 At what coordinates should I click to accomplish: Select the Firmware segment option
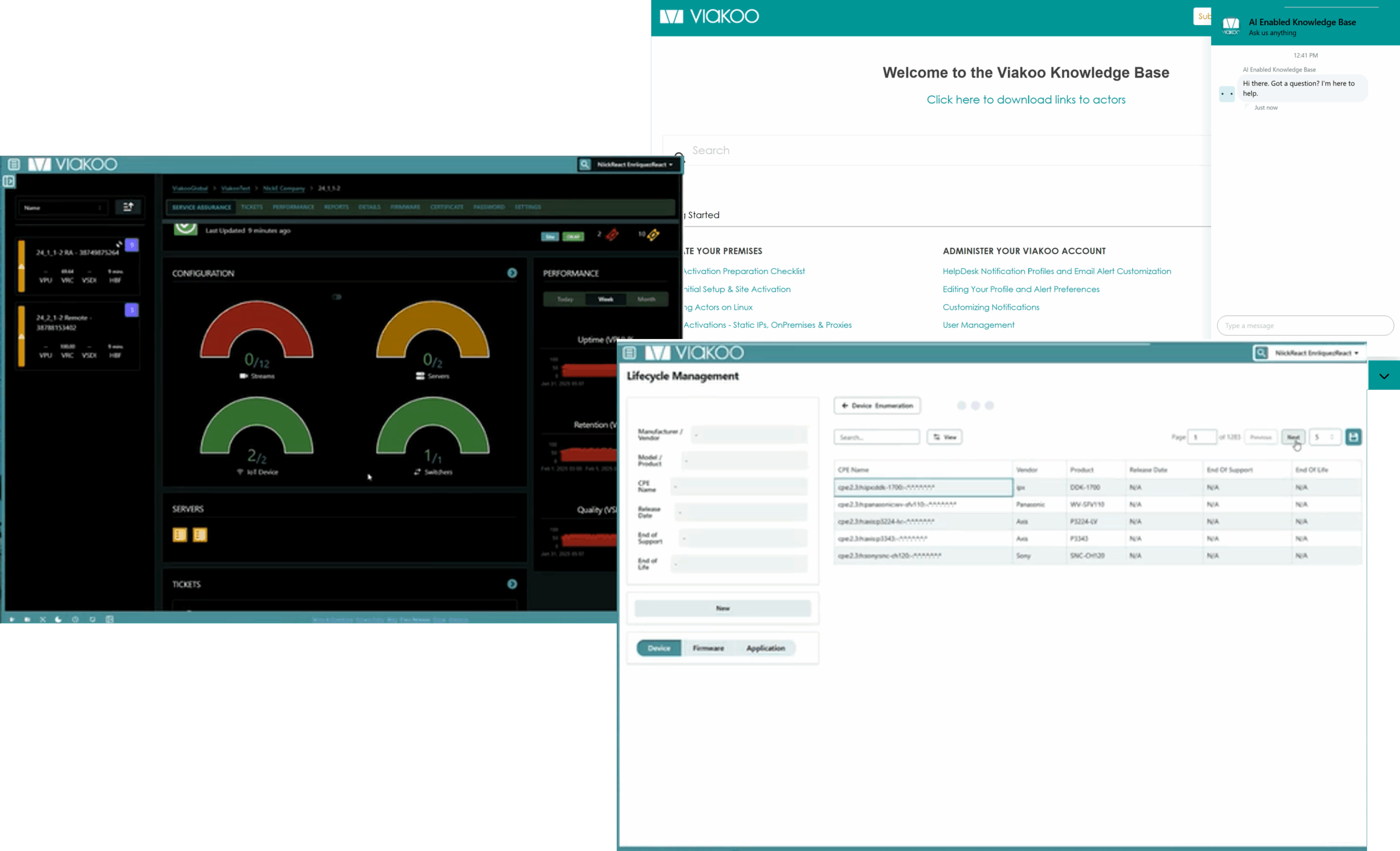(708, 648)
